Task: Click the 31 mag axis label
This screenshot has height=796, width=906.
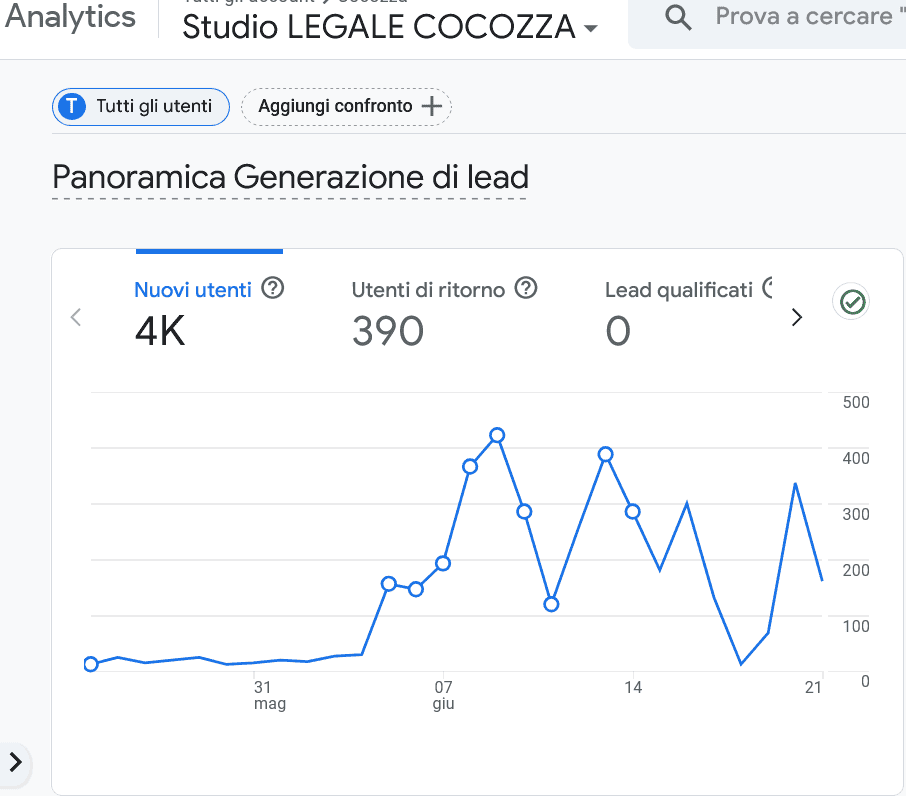Action: (x=269, y=695)
